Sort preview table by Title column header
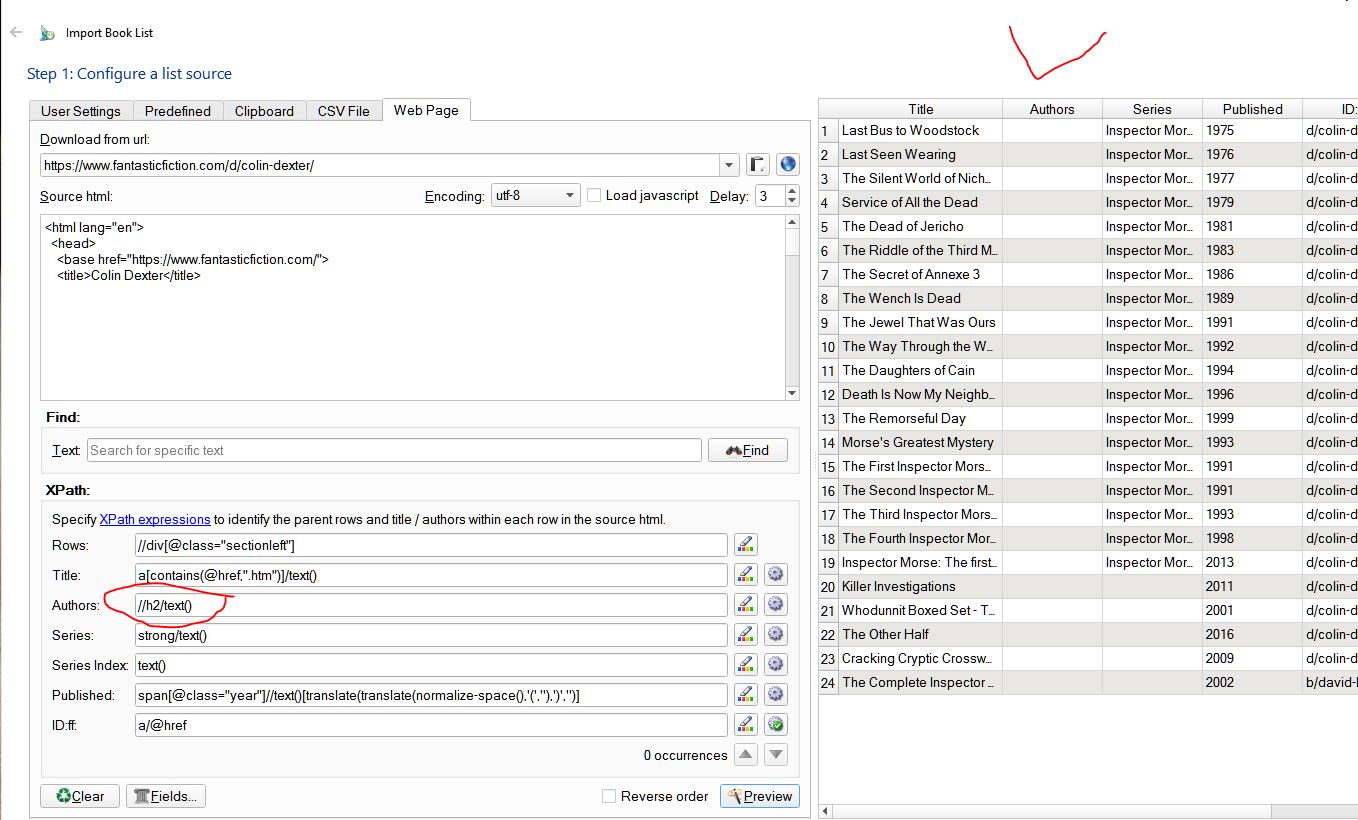Viewport: 1358px width, 820px height. click(920, 109)
